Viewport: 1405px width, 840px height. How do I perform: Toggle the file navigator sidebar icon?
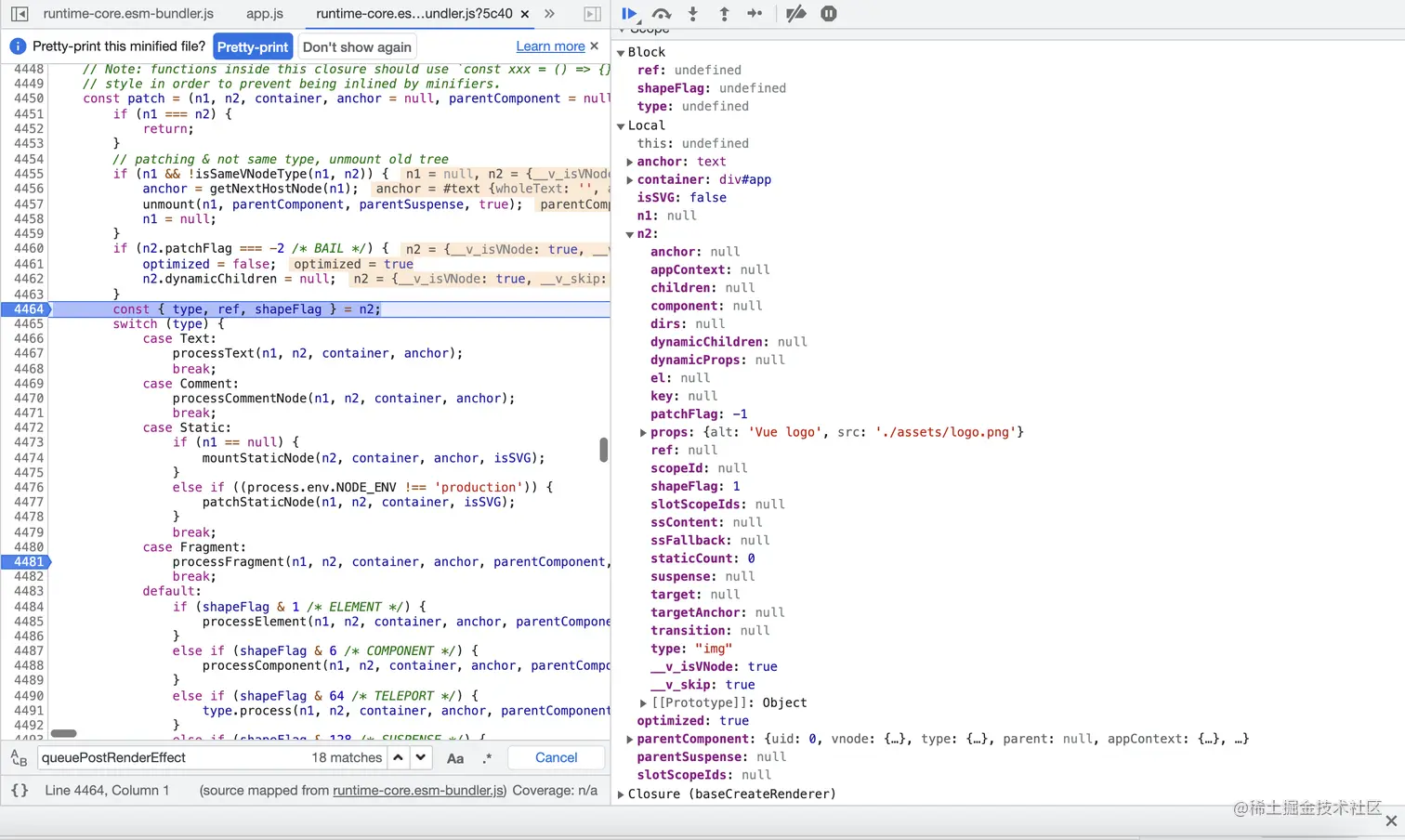point(20,14)
